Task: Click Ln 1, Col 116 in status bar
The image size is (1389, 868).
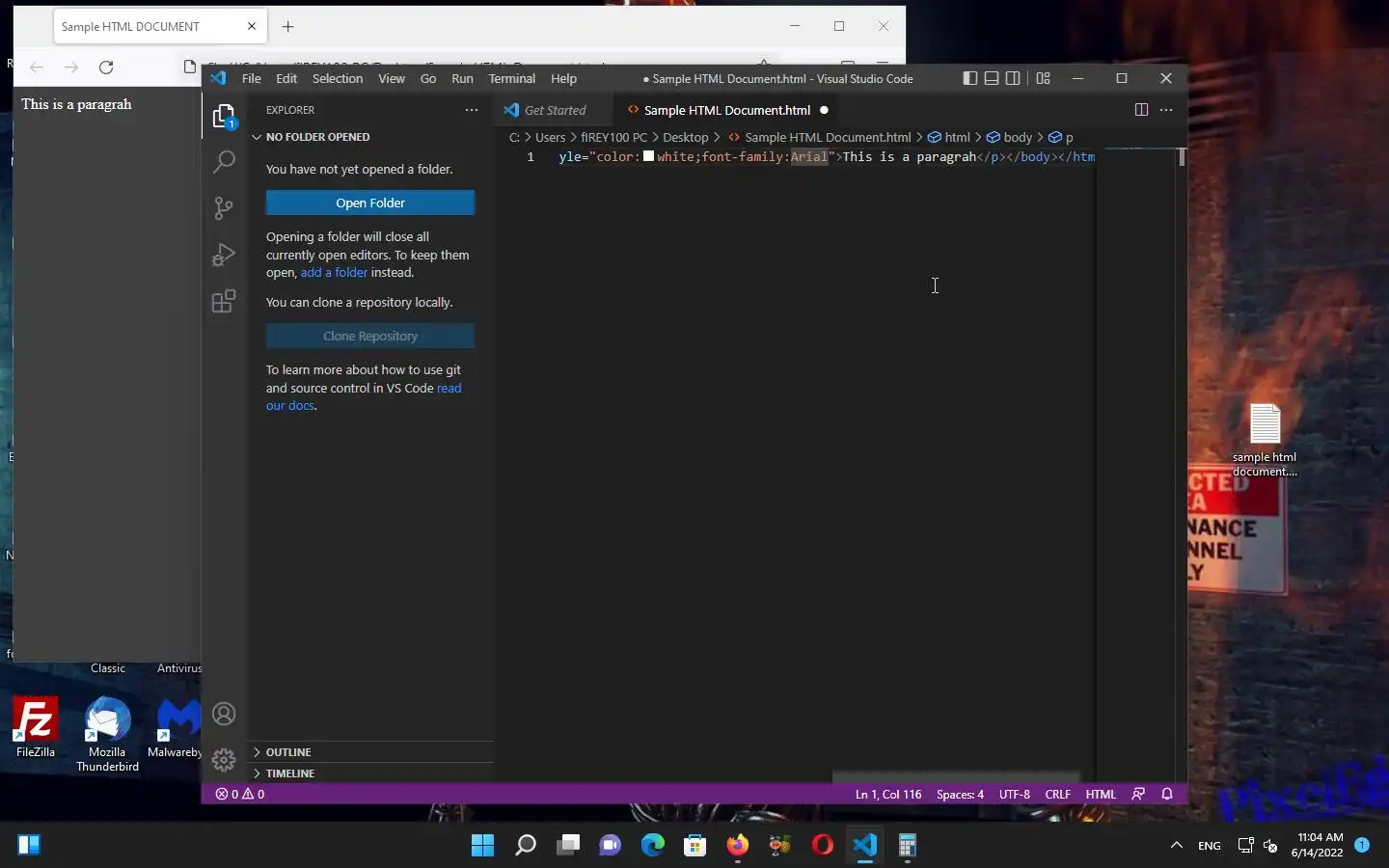Action: [x=888, y=794]
